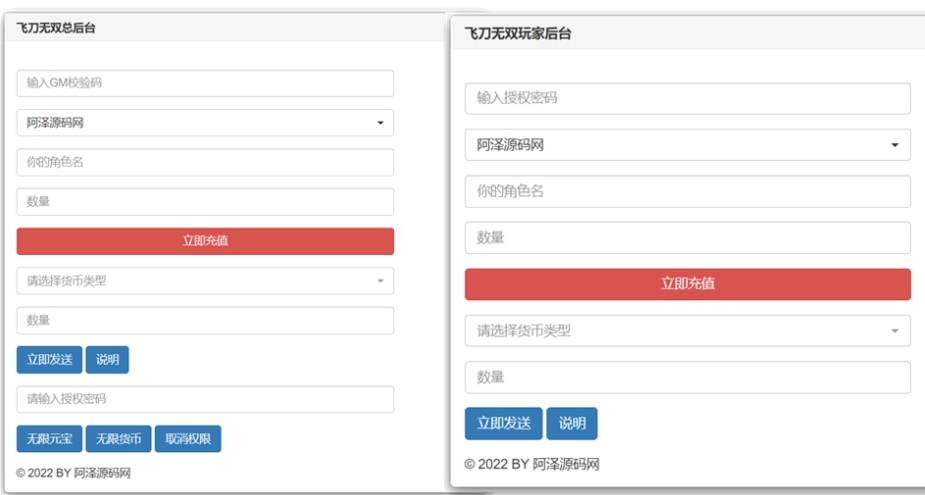Click 你的角色名 field in 玩家后台 panel

(x=687, y=191)
